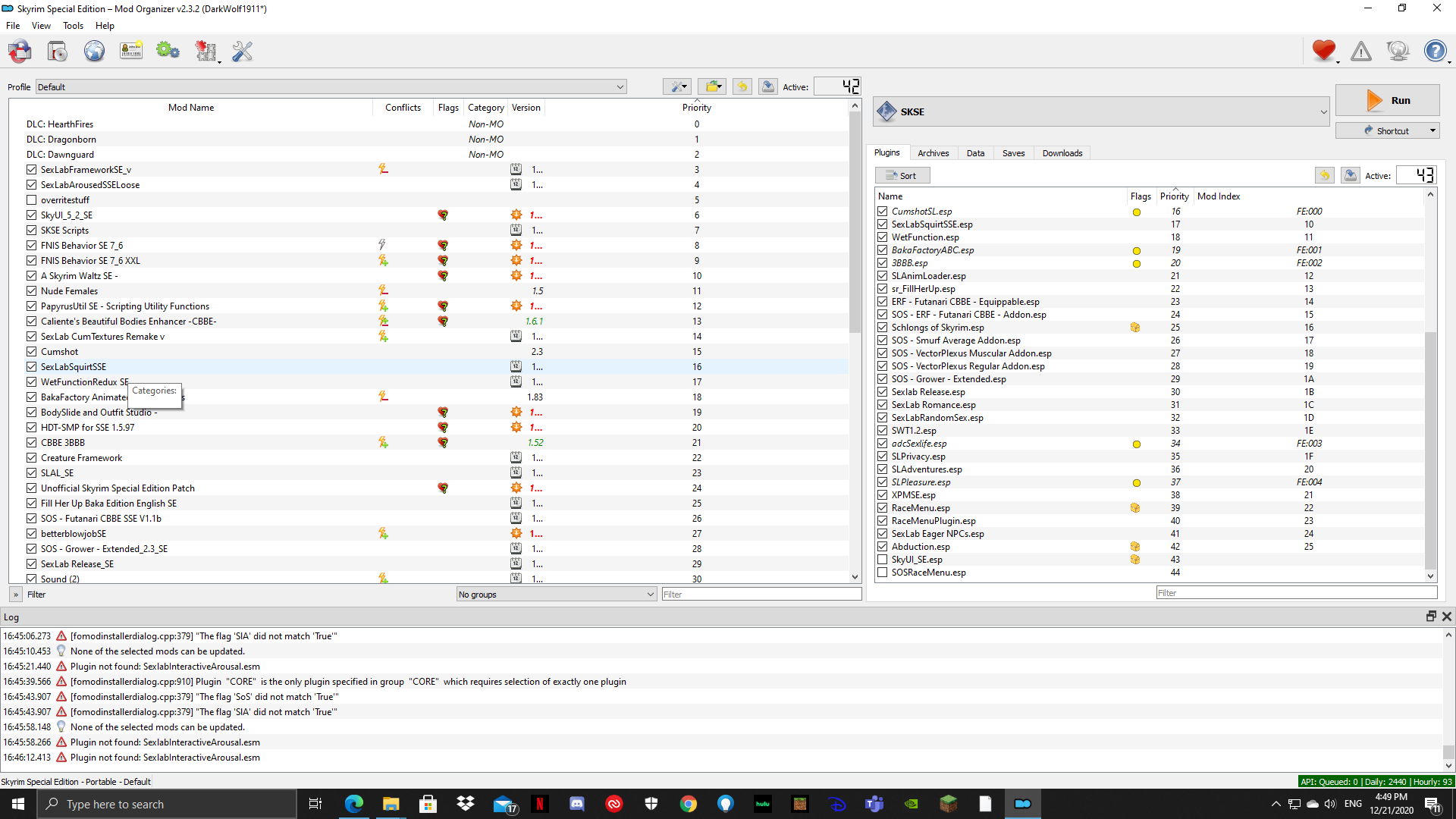The width and height of the screenshot is (1456, 819).
Task: Open the Profiles ID card icon
Action: (x=131, y=51)
